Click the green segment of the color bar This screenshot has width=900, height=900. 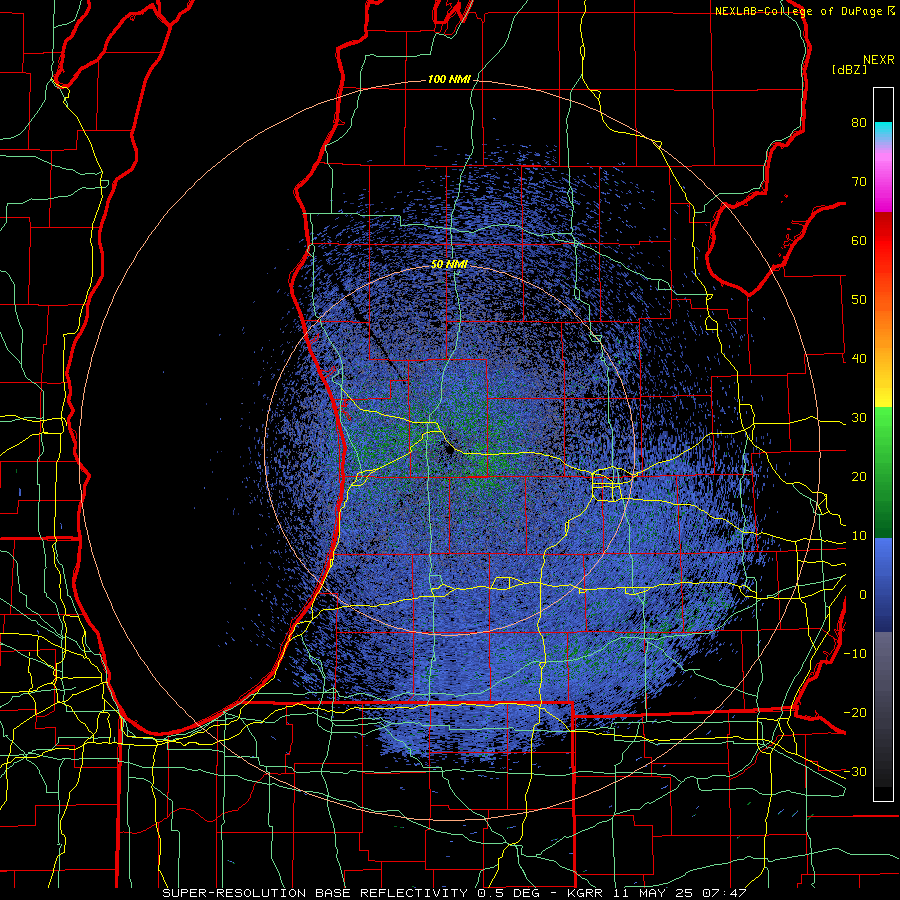point(883,472)
